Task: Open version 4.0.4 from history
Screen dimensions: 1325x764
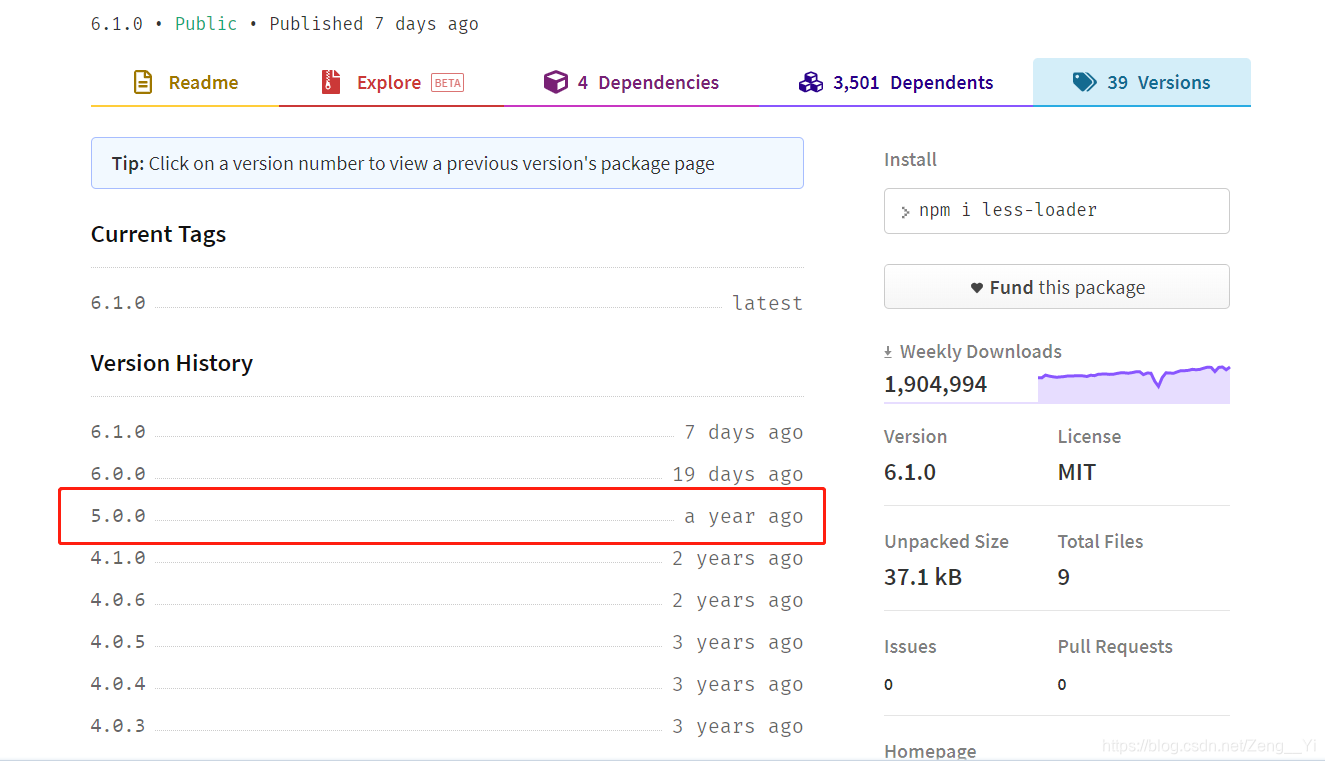Action: (x=118, y=684)
